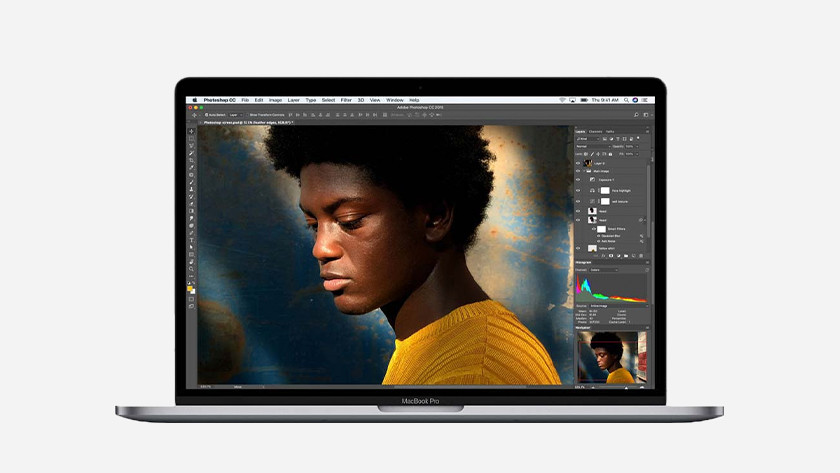This screenshot has height=473, width=840.
Task: Click the background color swatch
Action: click(193, 291)
